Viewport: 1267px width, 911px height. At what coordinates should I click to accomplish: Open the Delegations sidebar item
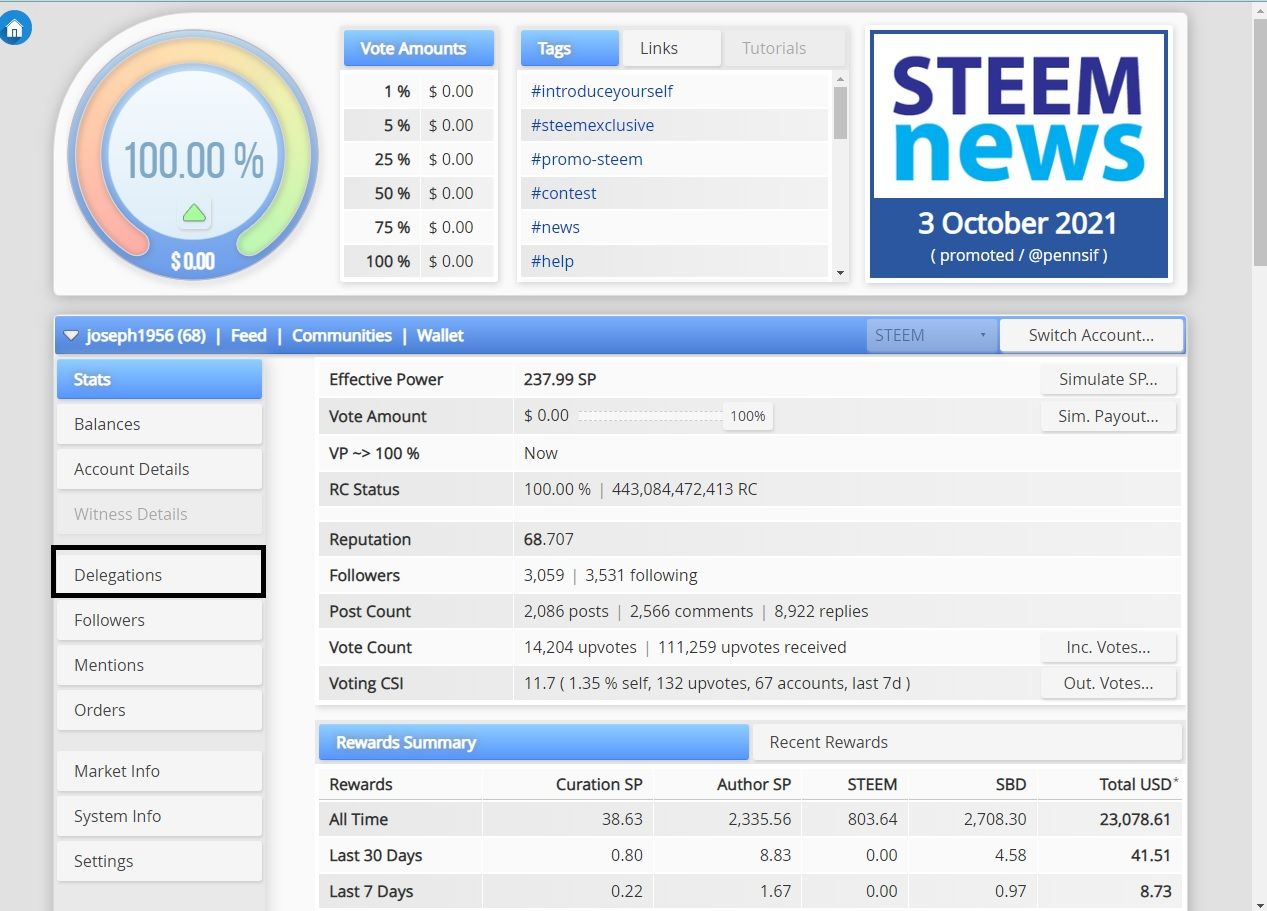(x=159, y=575)
